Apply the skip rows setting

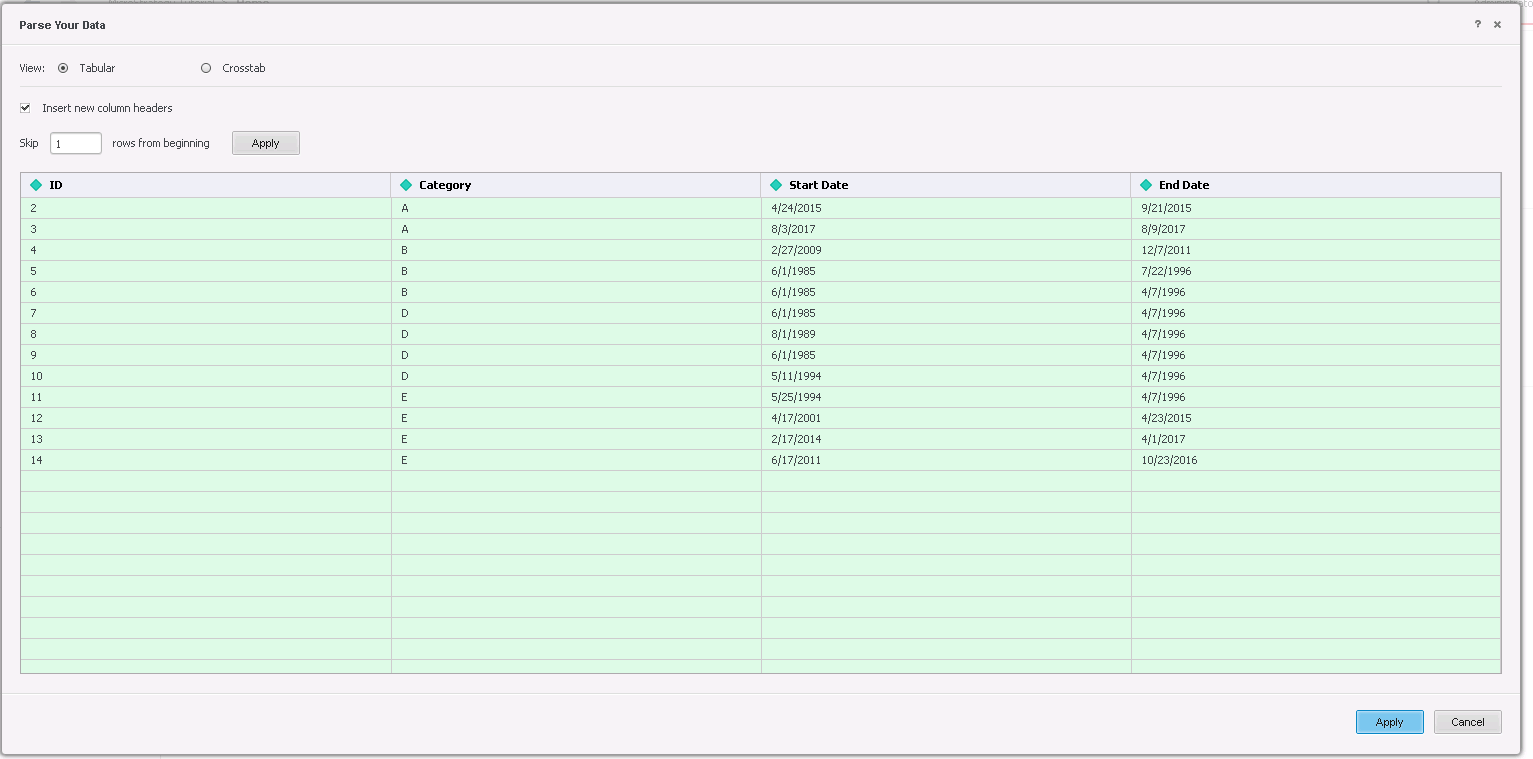click(265, 142)
